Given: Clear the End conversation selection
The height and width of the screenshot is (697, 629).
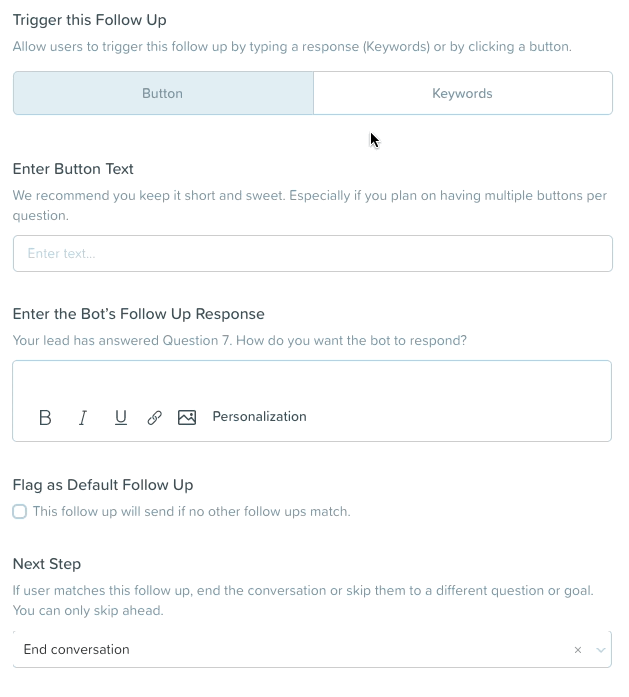Looking at the screenshot, I should pyautogui.click(x=577, y=649).
